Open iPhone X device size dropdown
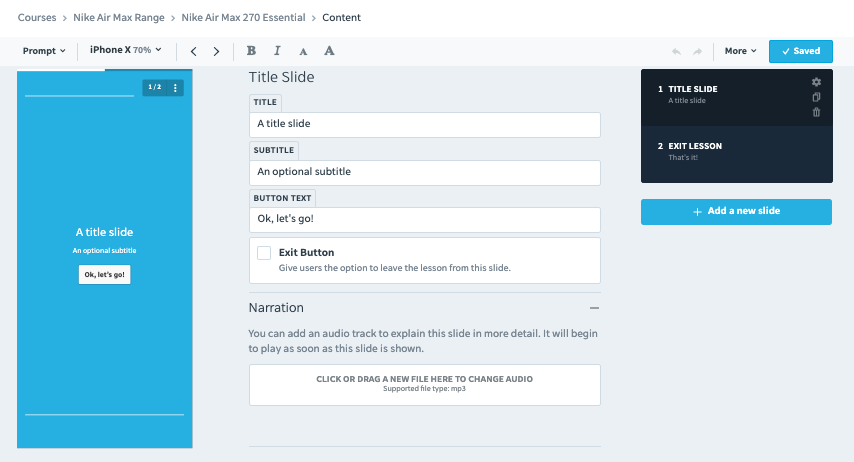The height and width of the screenshot is (462, 854). coord(126,50)
